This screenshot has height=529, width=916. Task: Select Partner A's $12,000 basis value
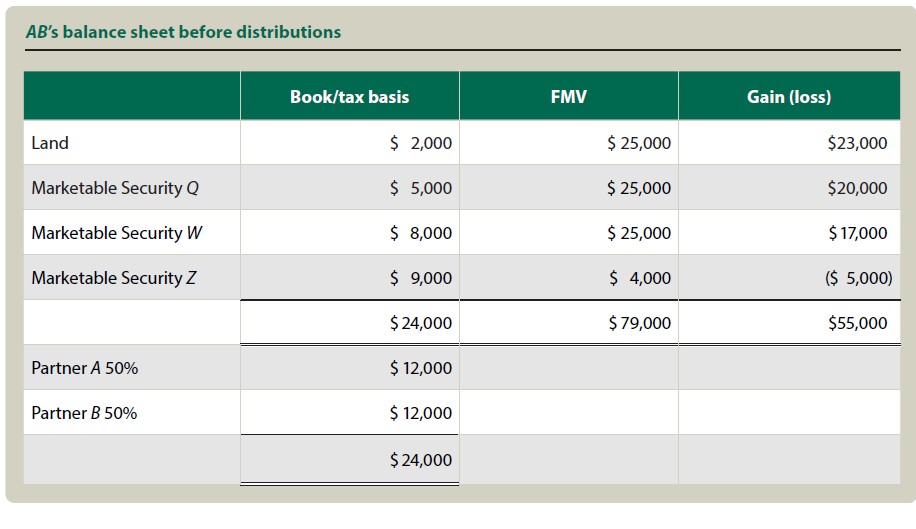coord(421,368)
